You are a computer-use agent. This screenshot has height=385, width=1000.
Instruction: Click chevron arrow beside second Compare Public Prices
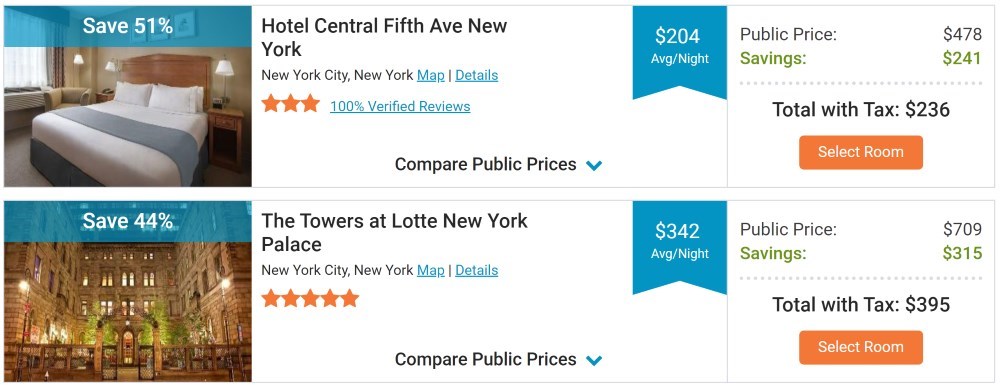(594, 361)
